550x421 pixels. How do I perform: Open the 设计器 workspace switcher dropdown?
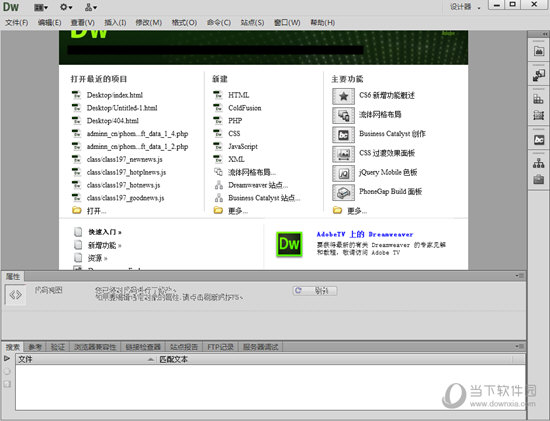(465, 7)
